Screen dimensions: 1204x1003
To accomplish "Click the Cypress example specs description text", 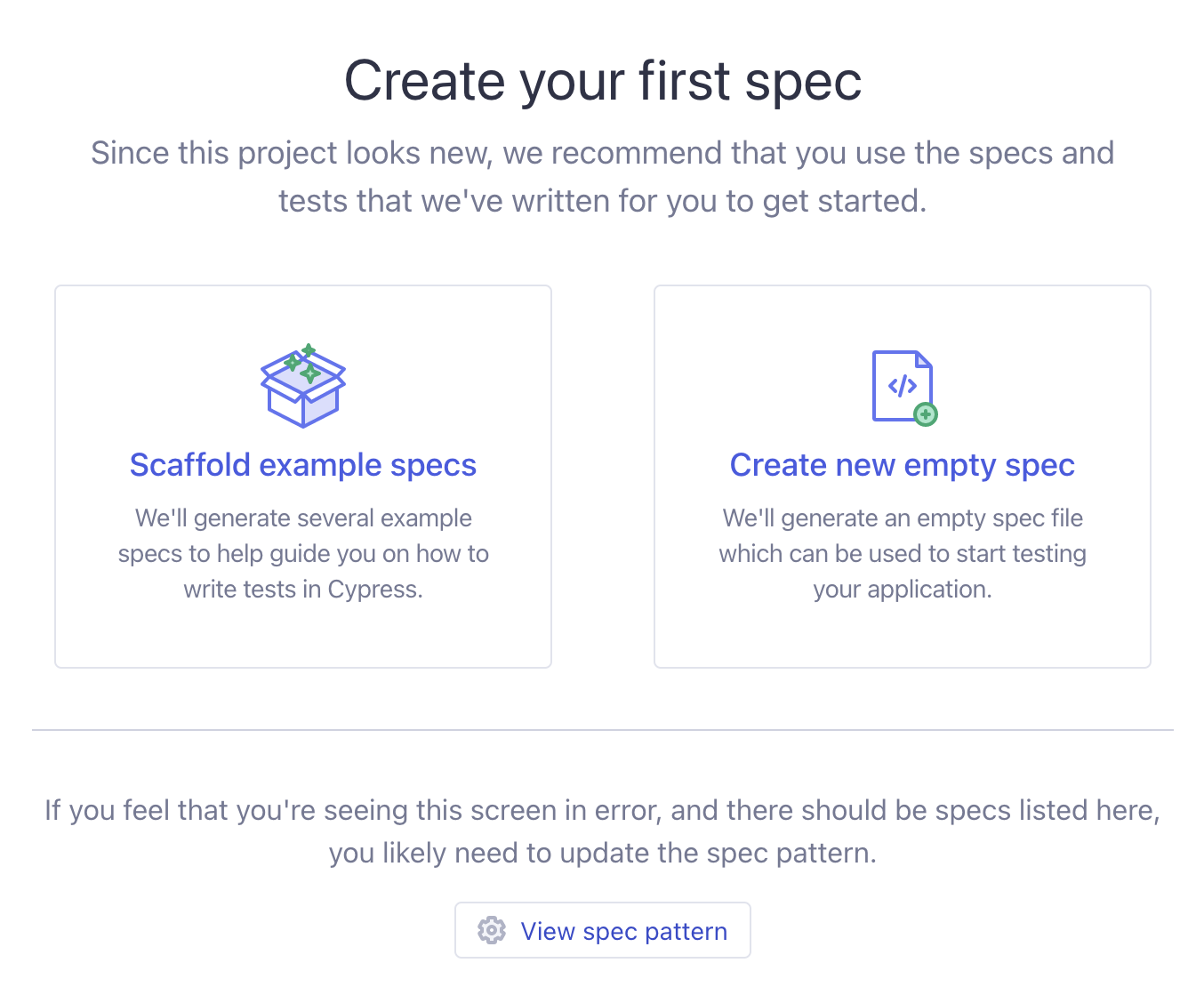I will 302,553.
